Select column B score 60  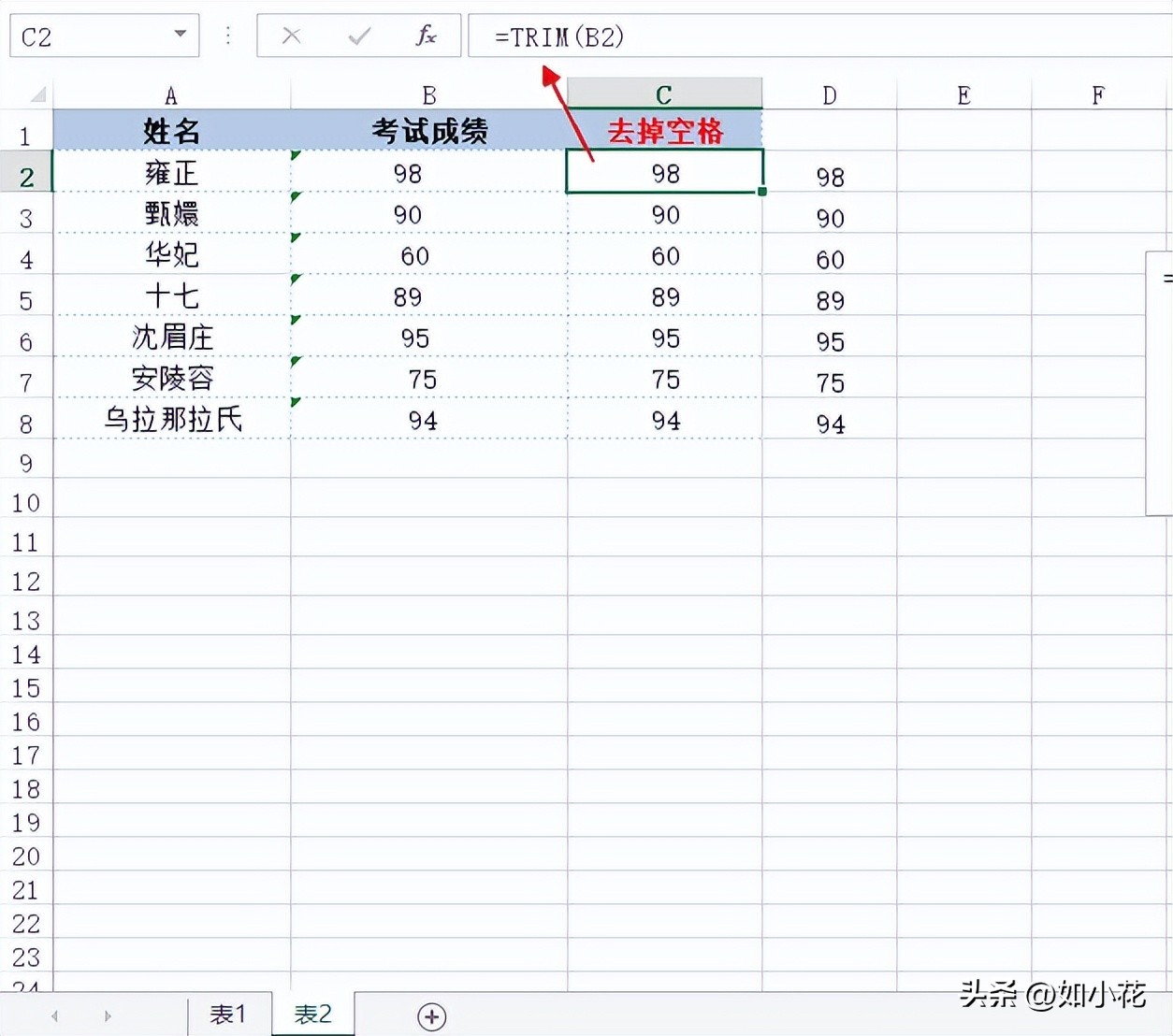(x=429, y=255)
